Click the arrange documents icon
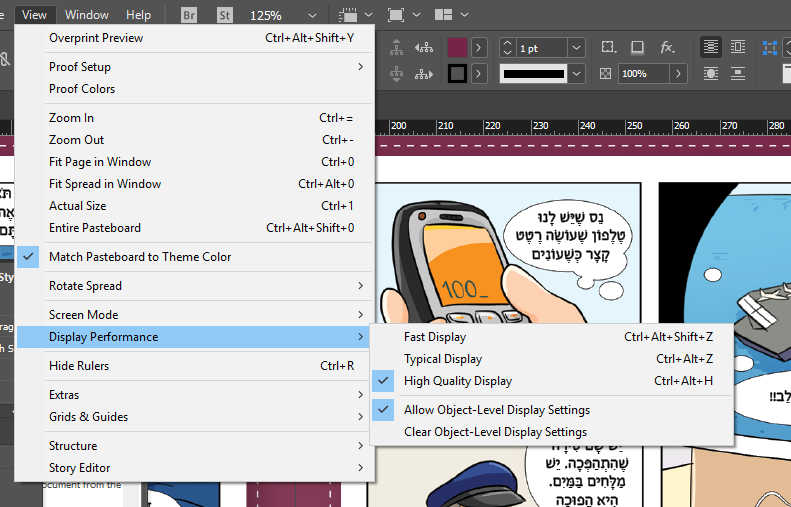The image size is (791, 507). [x=443, y=15]
